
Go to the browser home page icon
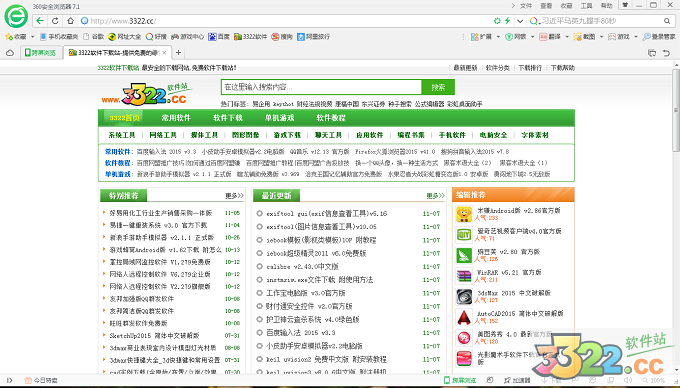[x=70, y=20]
